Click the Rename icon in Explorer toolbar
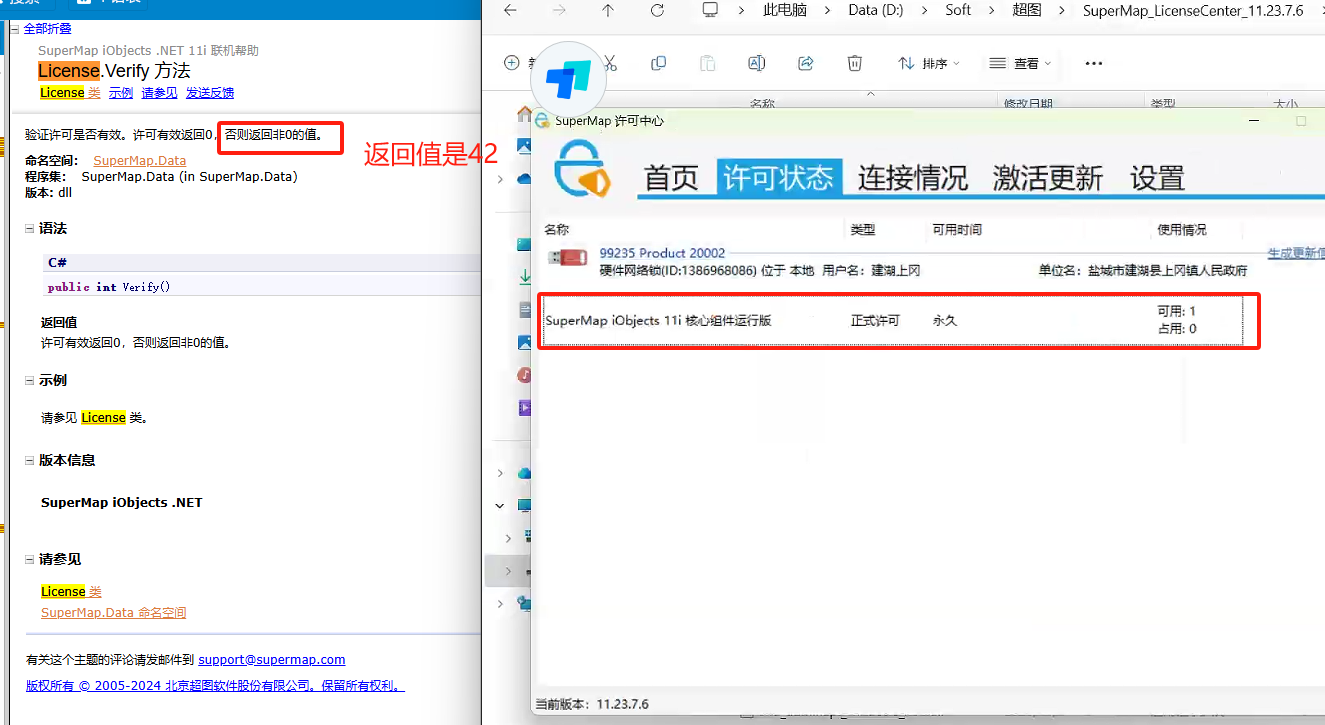The height and width of the screenshot is (725, 1325). pyautogui.click(x=756, y=63)
